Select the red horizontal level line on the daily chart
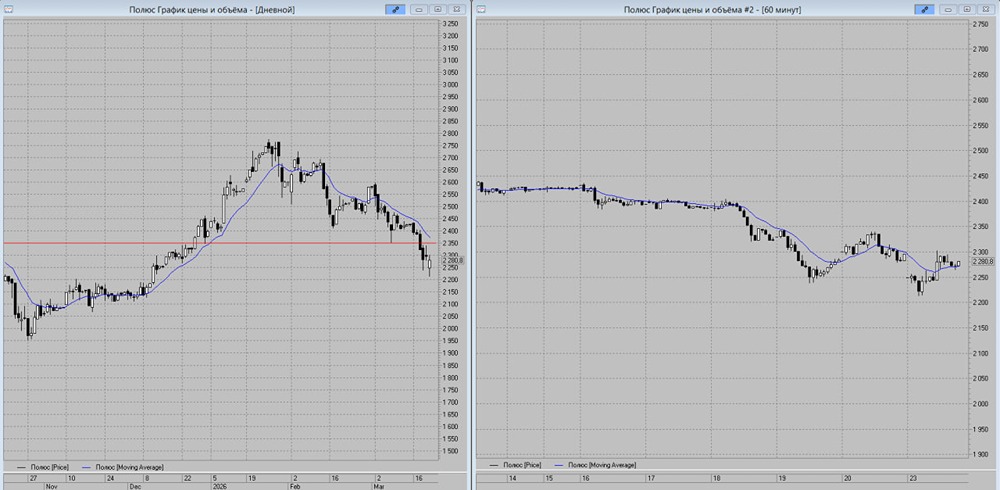Viewport: 1000px width, 490px height. pyautogui.click(x=220, y=243)
